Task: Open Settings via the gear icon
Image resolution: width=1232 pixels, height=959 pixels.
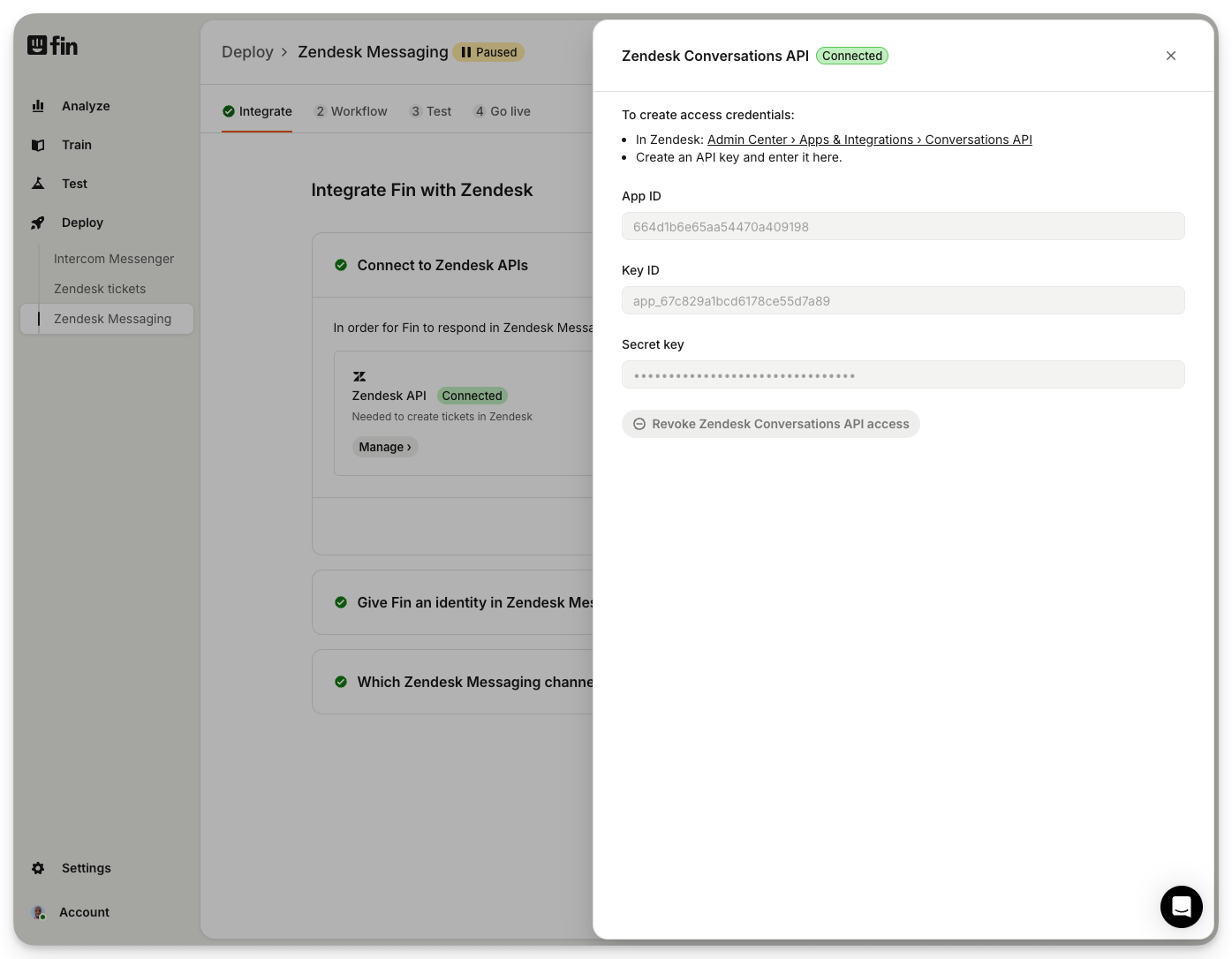Action: pyautogui.click(x=38, y=868)
